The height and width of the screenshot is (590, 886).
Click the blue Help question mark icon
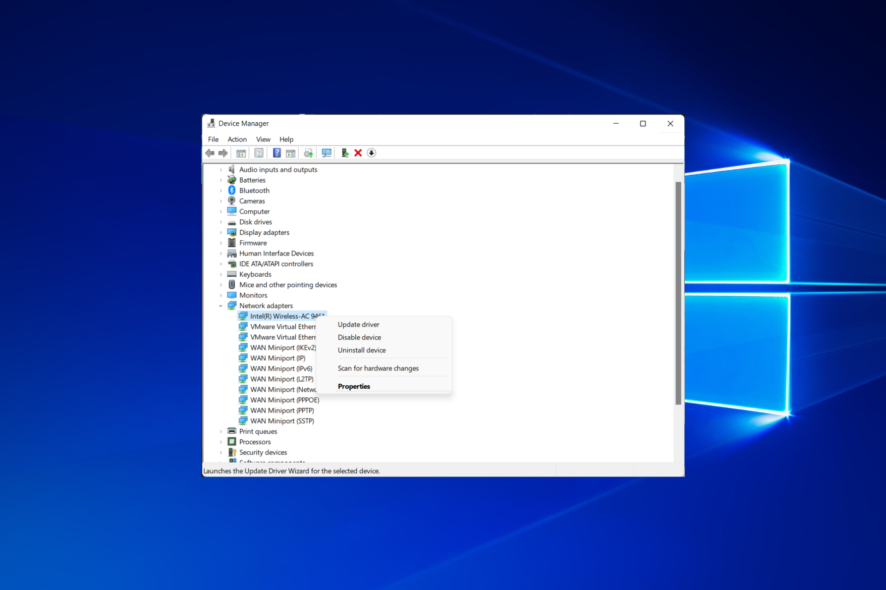click(x=277, y=153)
